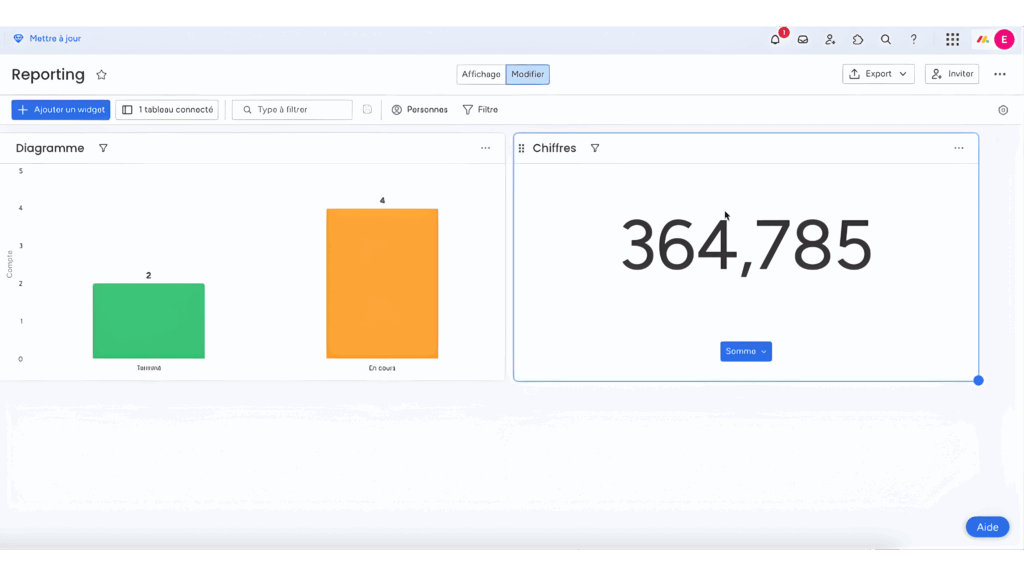Screen dimensions: 1024x576
Task: Open the user avatar E
Action: pyautogui.click(x=1004, y=39)
